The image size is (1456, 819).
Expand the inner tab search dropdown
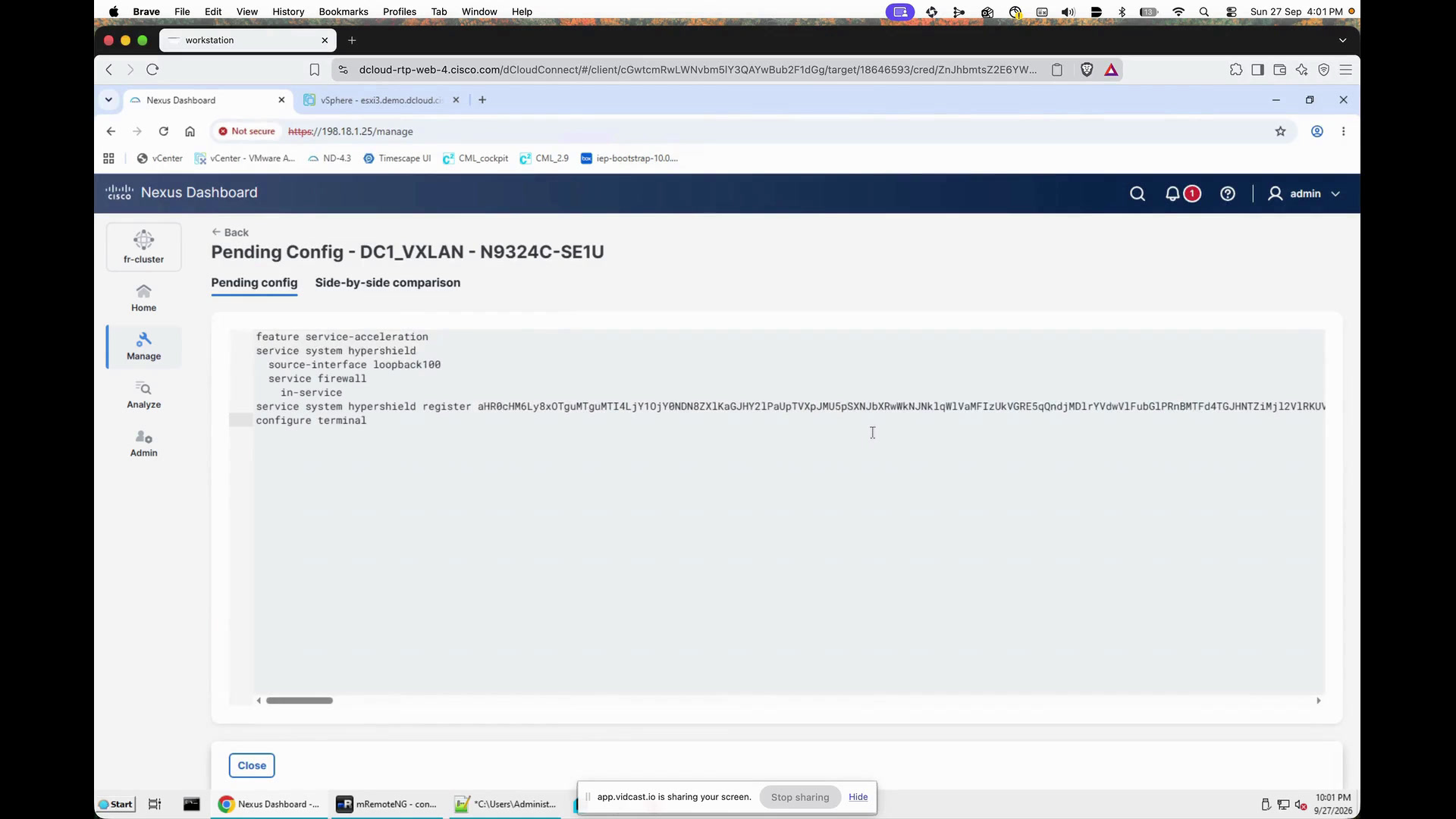coord(108,100)
